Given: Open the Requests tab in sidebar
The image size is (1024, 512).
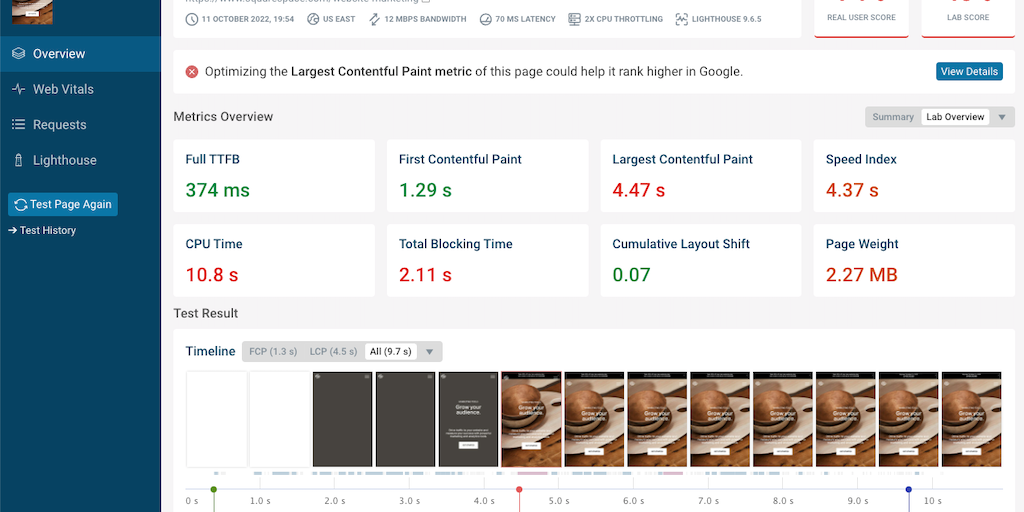Looking at the screenshot, I should point(60,125).
